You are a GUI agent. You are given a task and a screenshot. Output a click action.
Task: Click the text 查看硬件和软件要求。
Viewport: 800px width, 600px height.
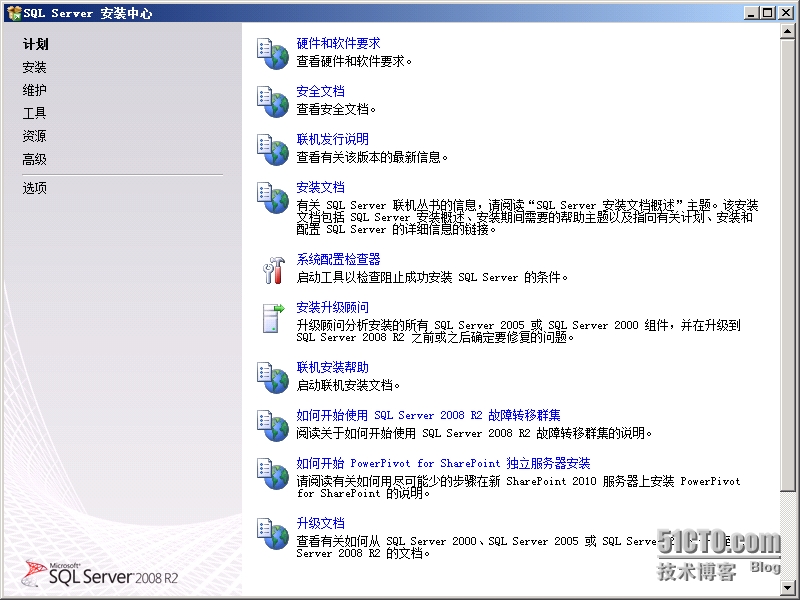tap(354, 61)
